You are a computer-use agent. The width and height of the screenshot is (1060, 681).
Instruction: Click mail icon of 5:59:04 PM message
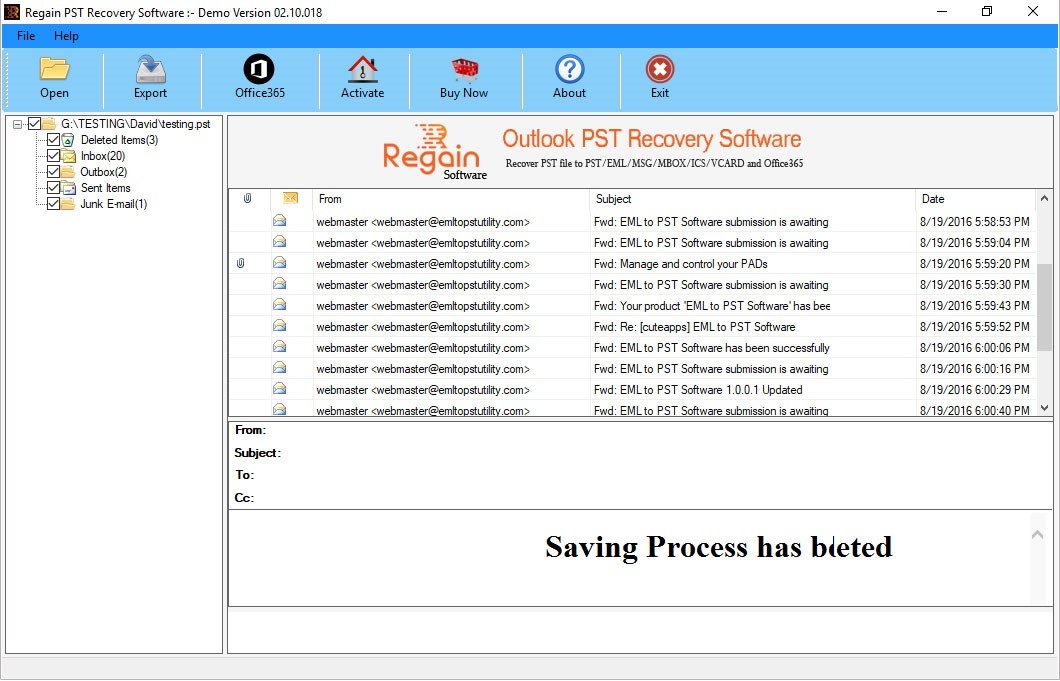coord(279,241)
